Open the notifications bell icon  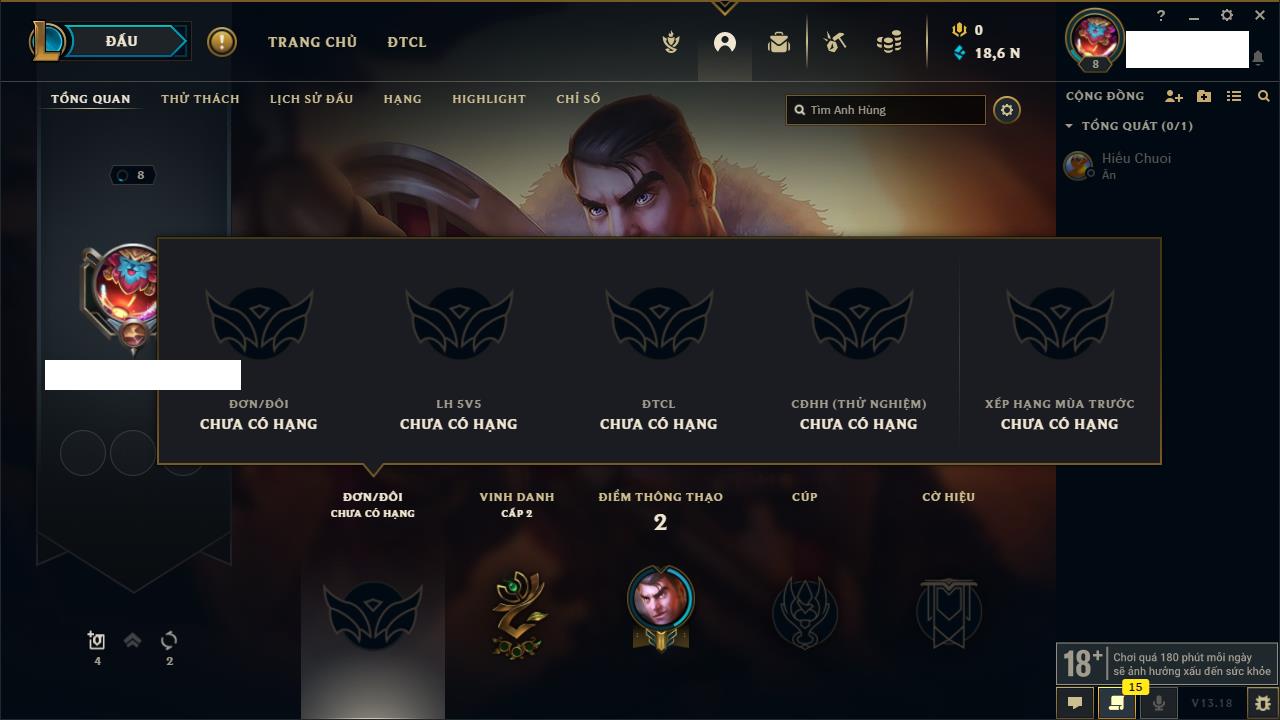pyautogui.click(x=1257, y=58)
